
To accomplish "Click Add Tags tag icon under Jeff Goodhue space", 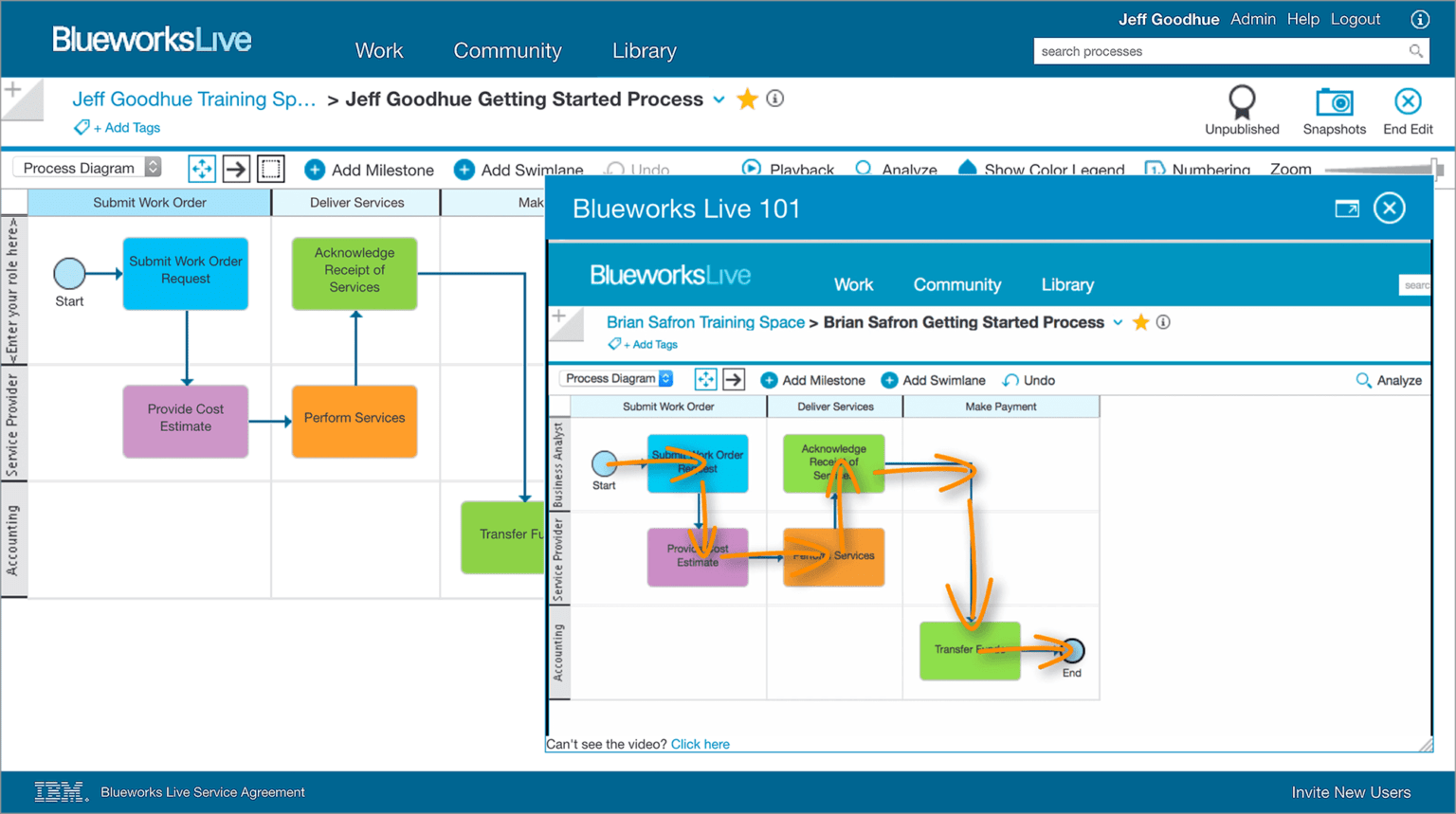I will point(82,127).
